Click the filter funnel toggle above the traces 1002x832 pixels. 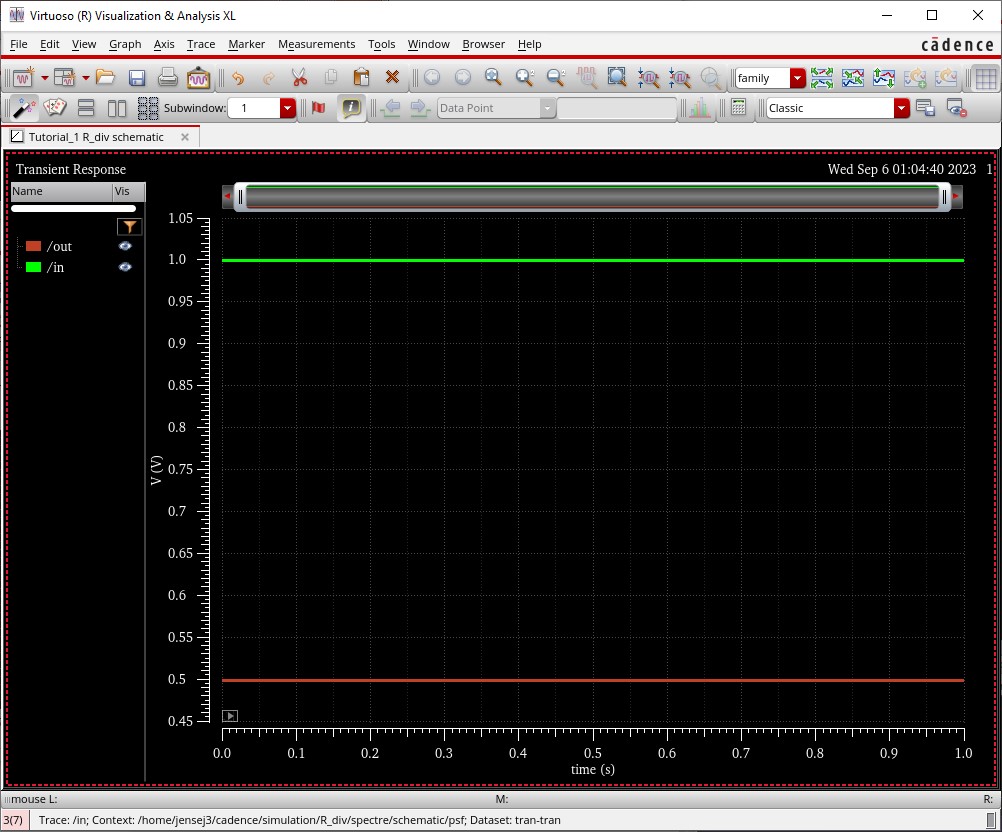coord(129,227)
